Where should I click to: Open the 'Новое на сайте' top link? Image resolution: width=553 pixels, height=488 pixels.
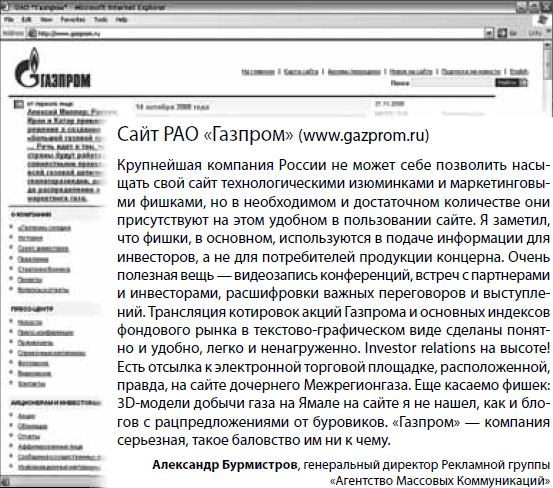point(411,72)
